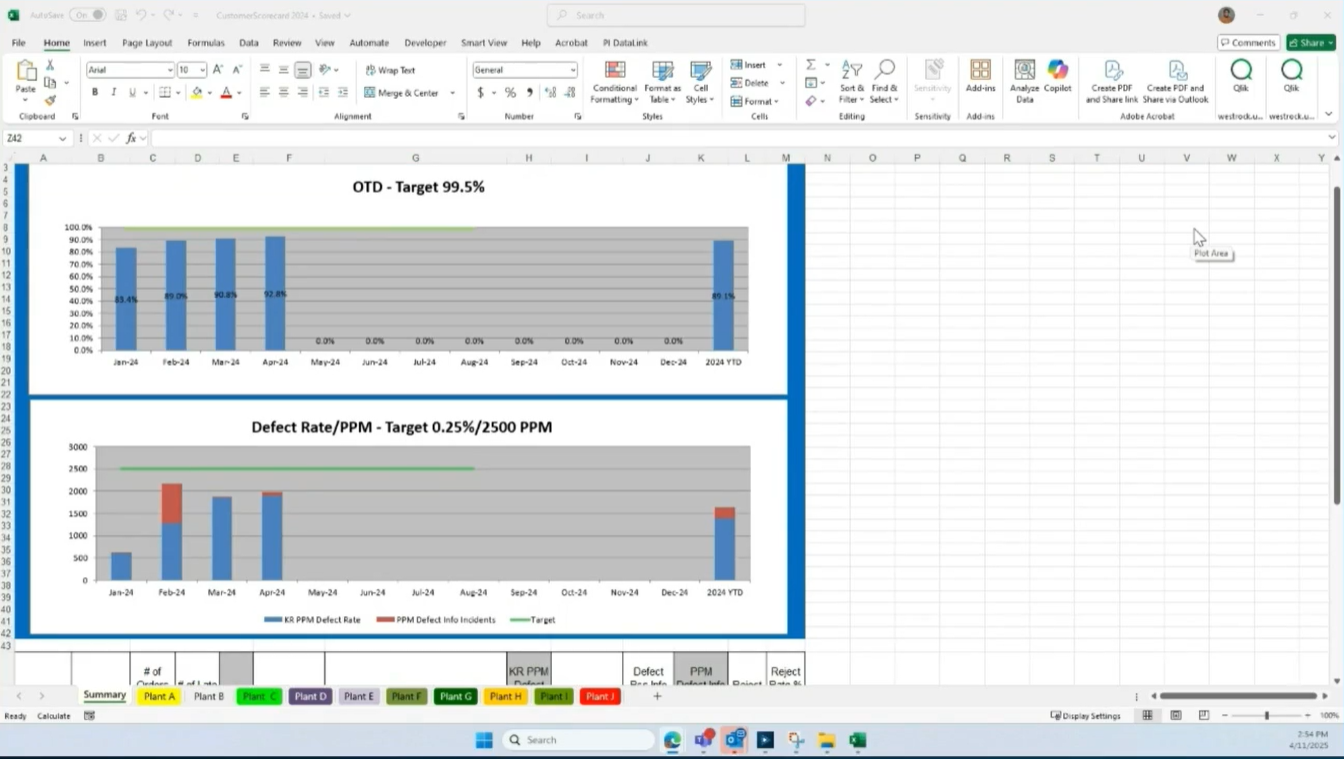Viewport: 1344px width, 759px height.
Task: Switch to the Formulas ribbon tab
Action: click(206, 43)
